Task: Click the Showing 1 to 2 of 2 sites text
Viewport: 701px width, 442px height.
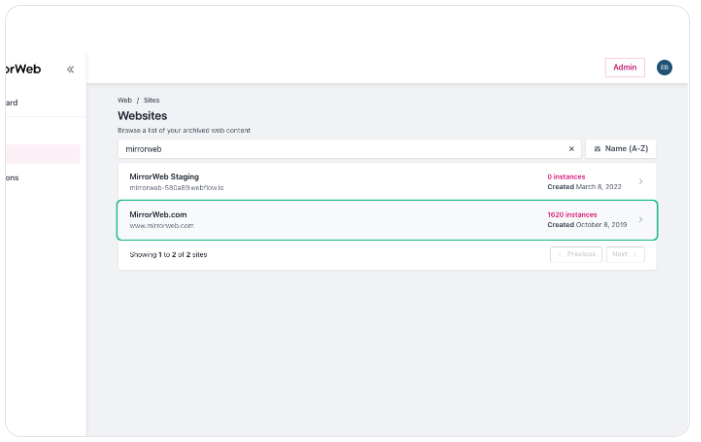Action: (168, 255)
